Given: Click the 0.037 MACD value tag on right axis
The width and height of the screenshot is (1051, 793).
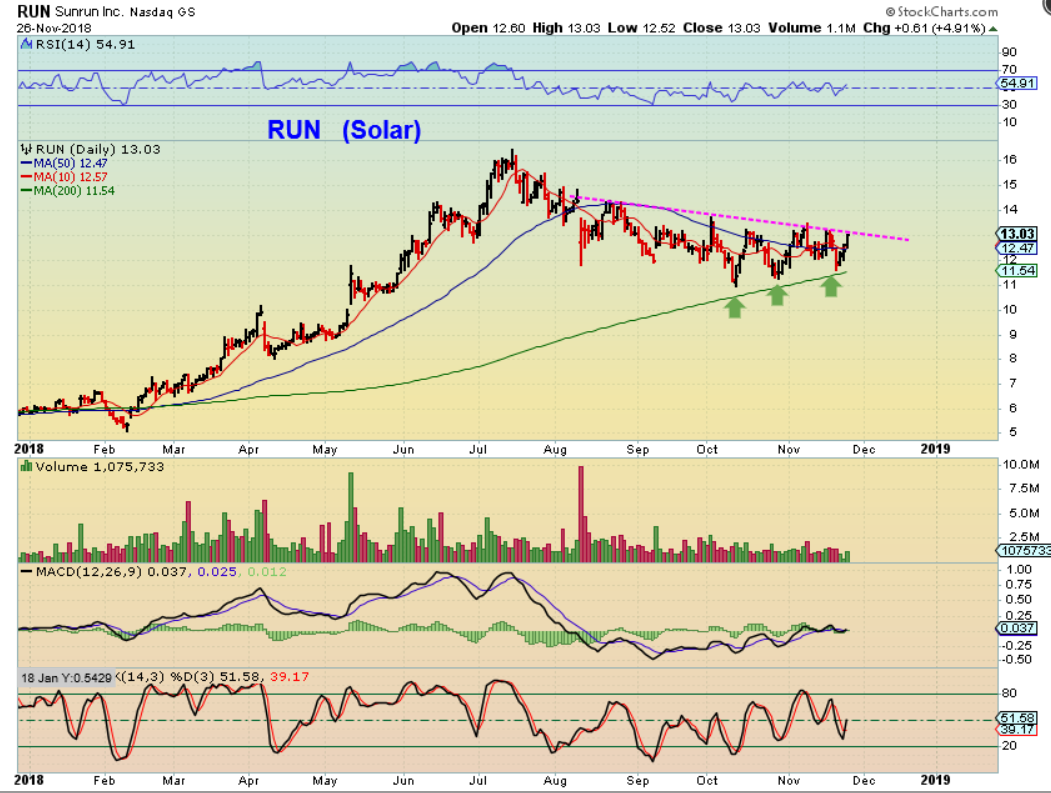Looking at the screenshot, I should 1017,627.
